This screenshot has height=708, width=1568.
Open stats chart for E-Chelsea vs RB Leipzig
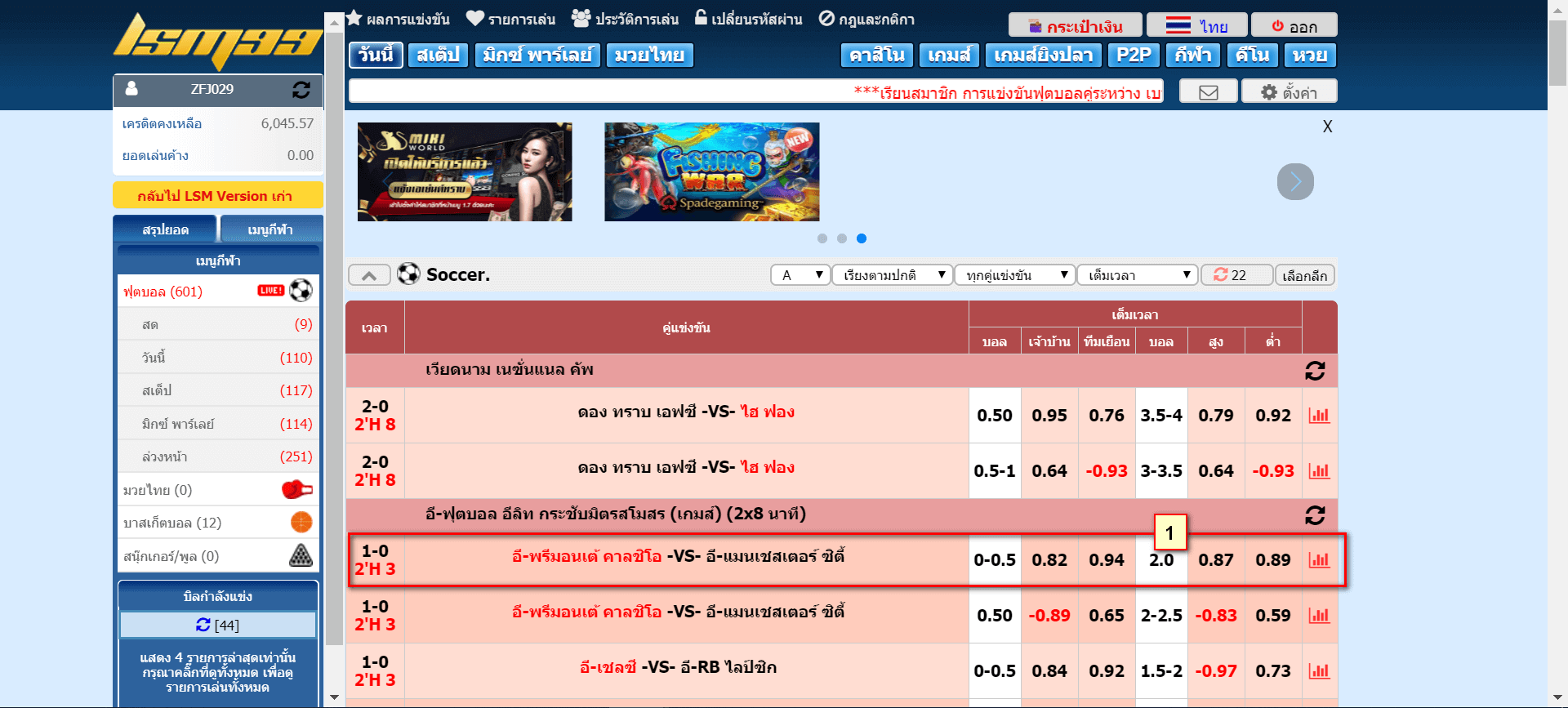tap(1319, 671)
